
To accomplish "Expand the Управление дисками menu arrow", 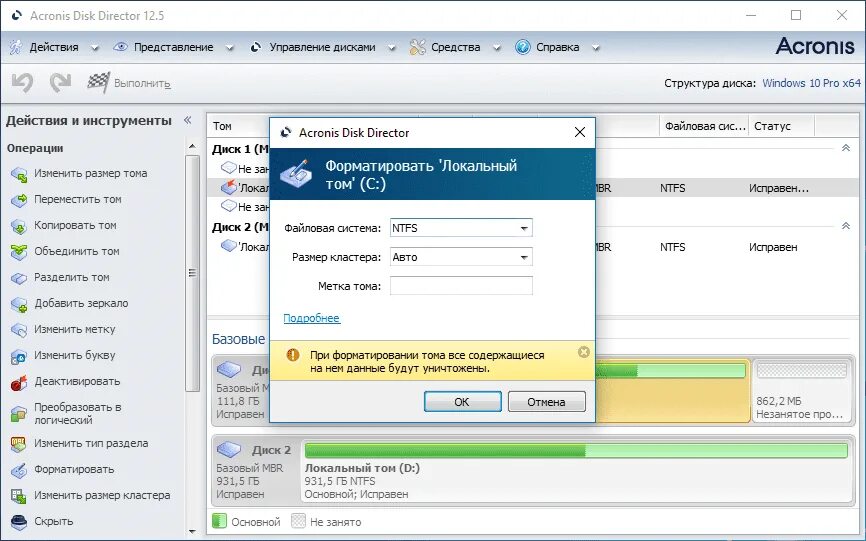I will 392,48.
